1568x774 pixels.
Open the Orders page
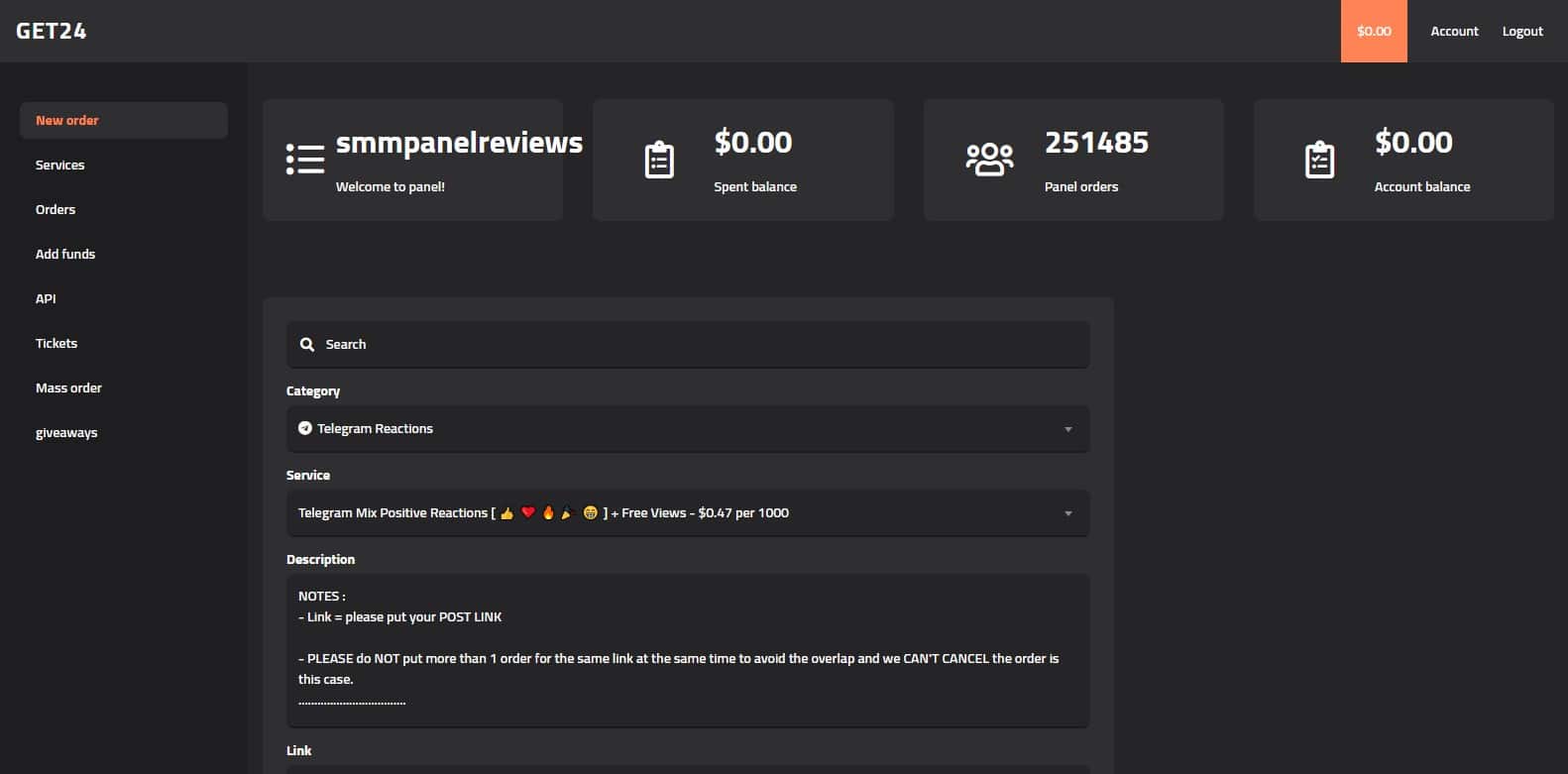56,210
